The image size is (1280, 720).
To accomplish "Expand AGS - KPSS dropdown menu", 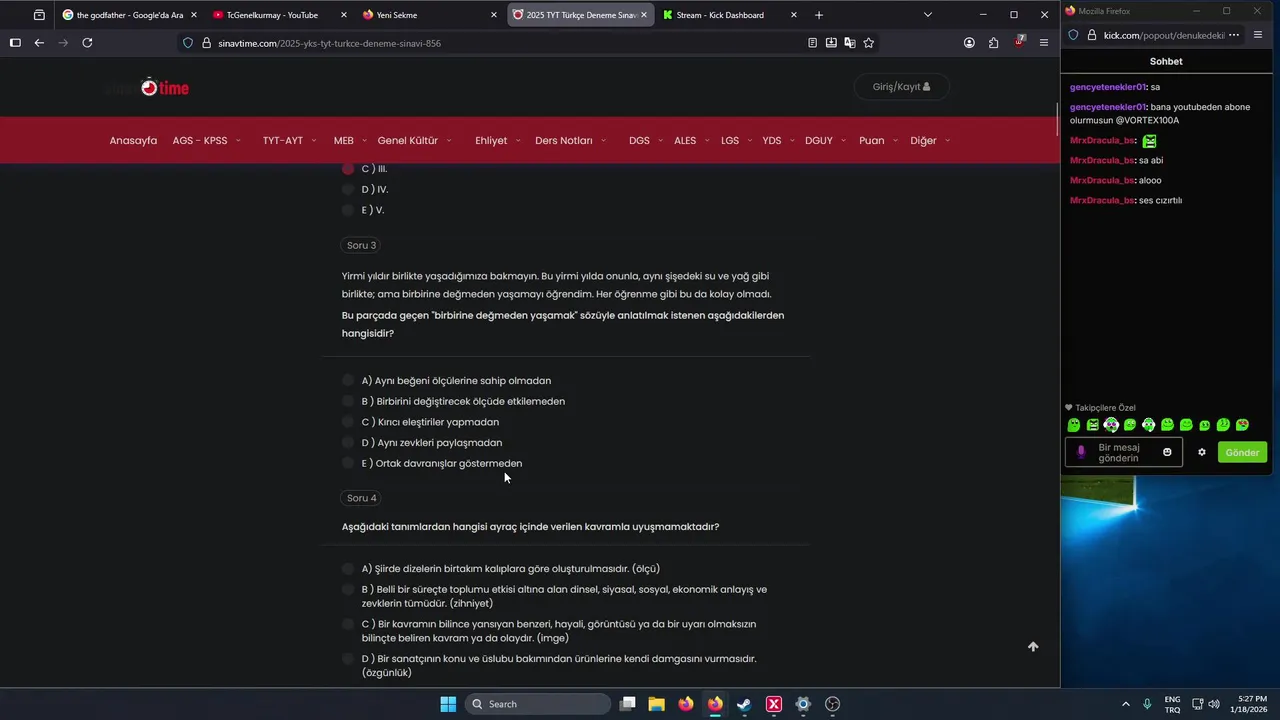I will (x=207, y=141).
